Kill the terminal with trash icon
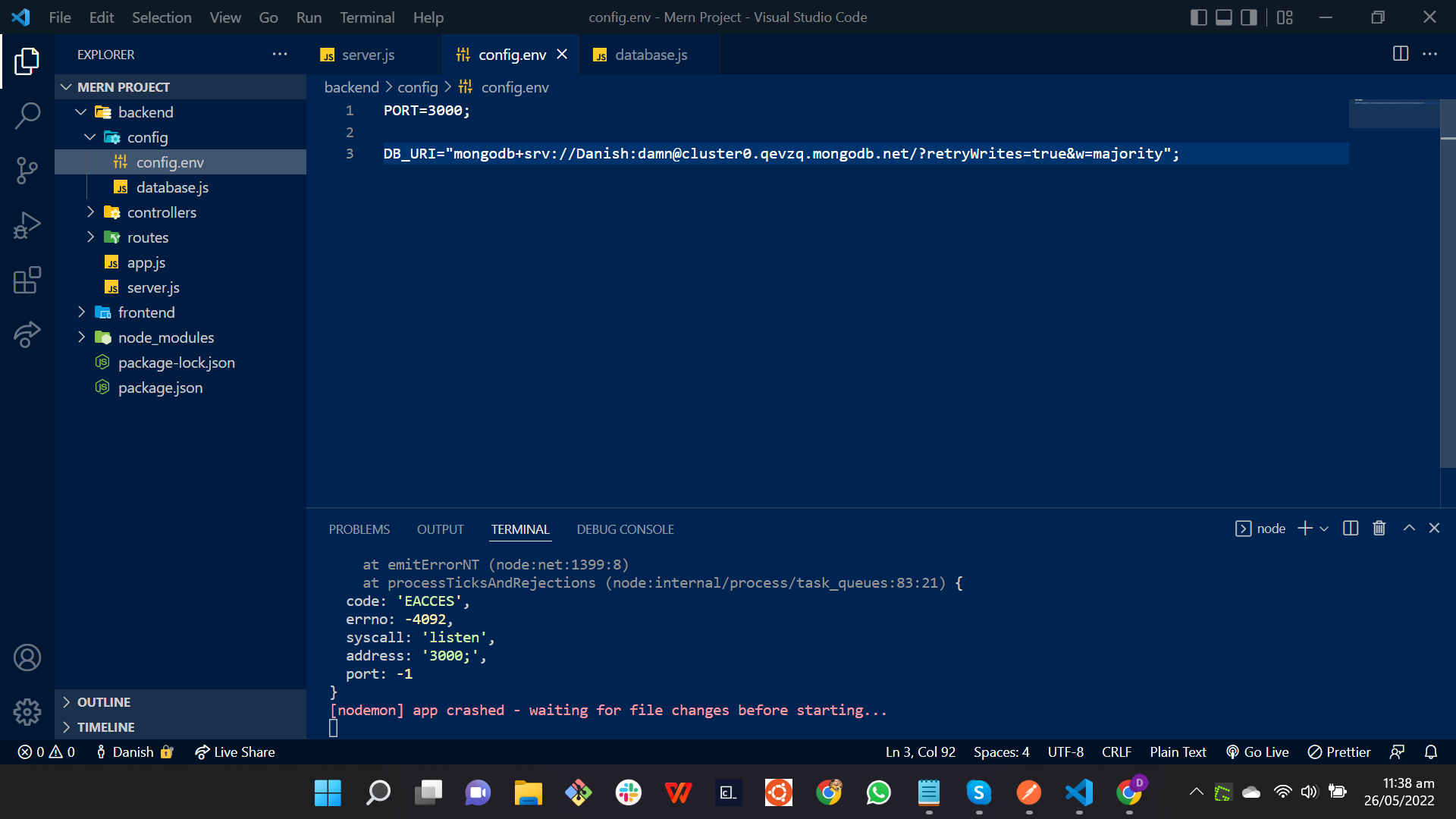The image size is (1456, 819). coord(1379,529)
